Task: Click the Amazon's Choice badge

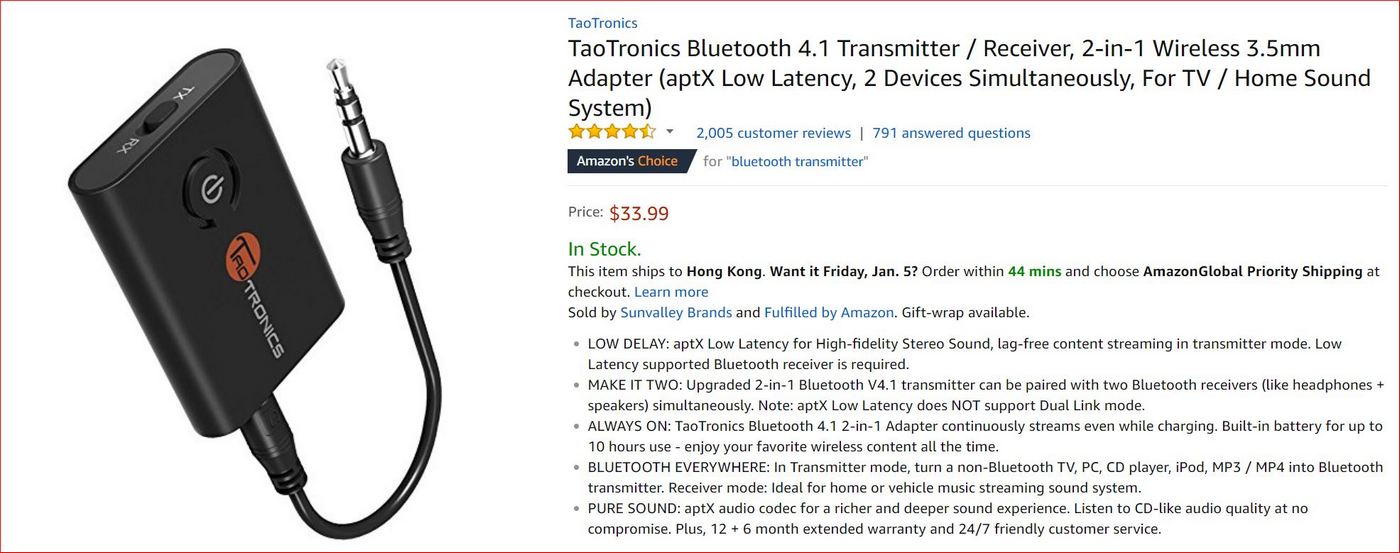Action: [x=627, y=161]
